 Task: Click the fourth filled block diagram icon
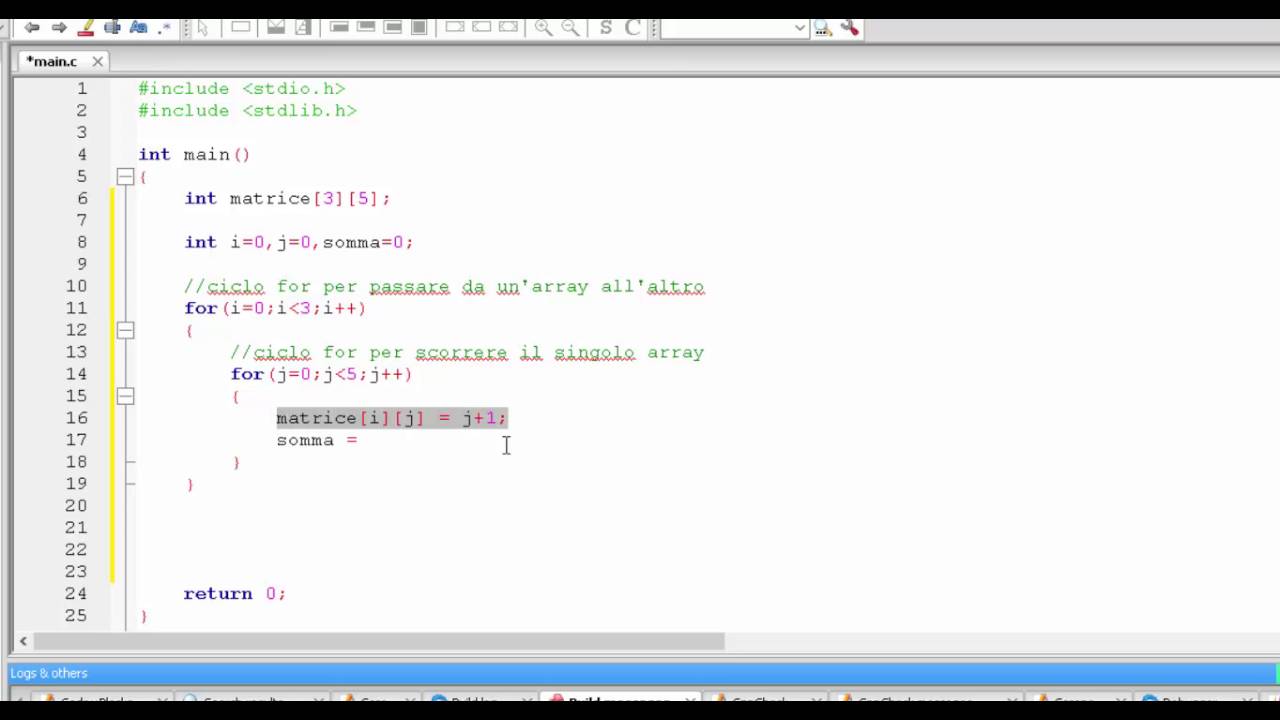(x=419, y=28)
